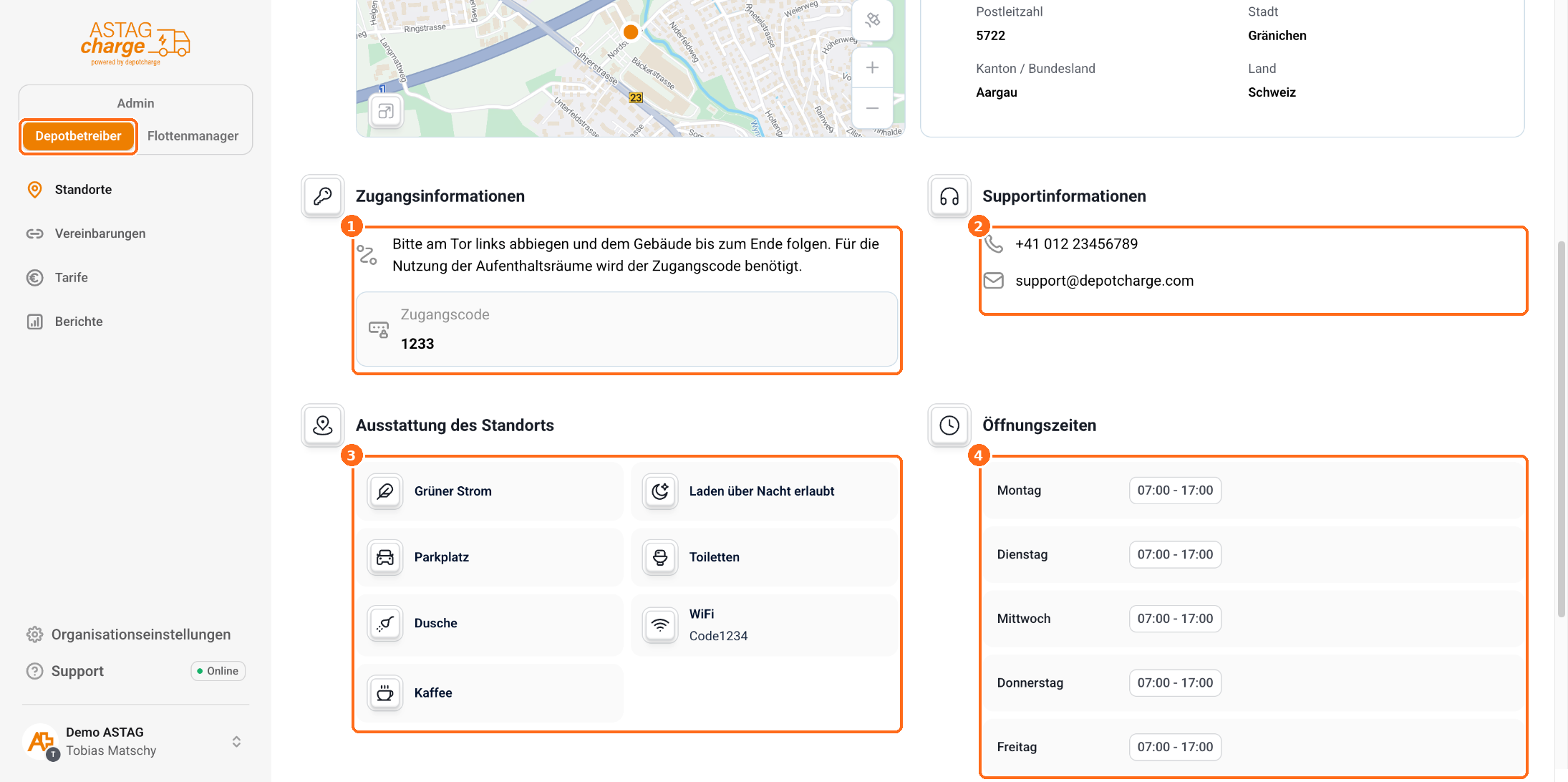Click the orange location marker on map
The image size is (1568, 782).
pyautogui.click(x=631, y=32)
